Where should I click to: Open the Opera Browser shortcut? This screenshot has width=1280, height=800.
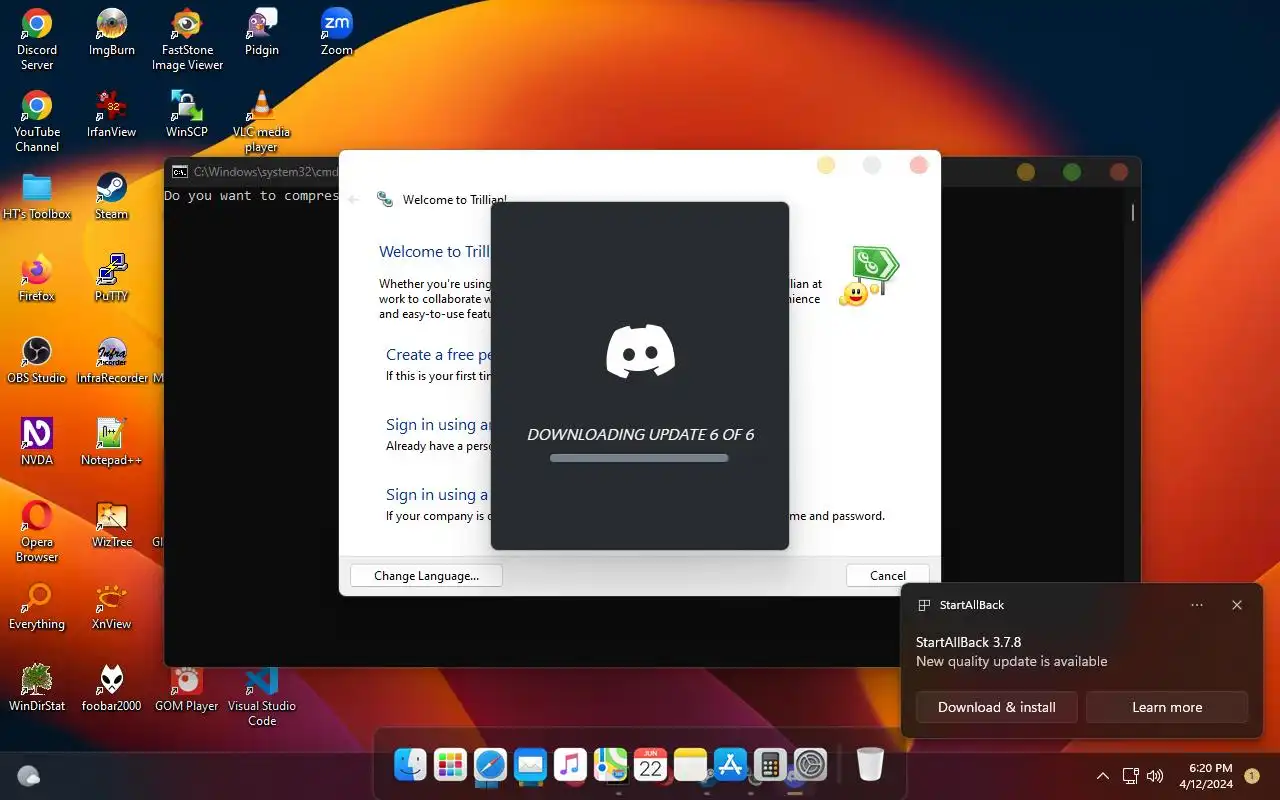coord(37,532)
